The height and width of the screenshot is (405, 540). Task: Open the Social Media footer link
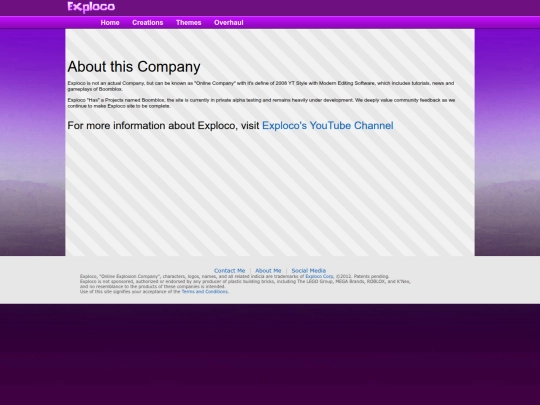pyautogui.click(x=309, y=271)
